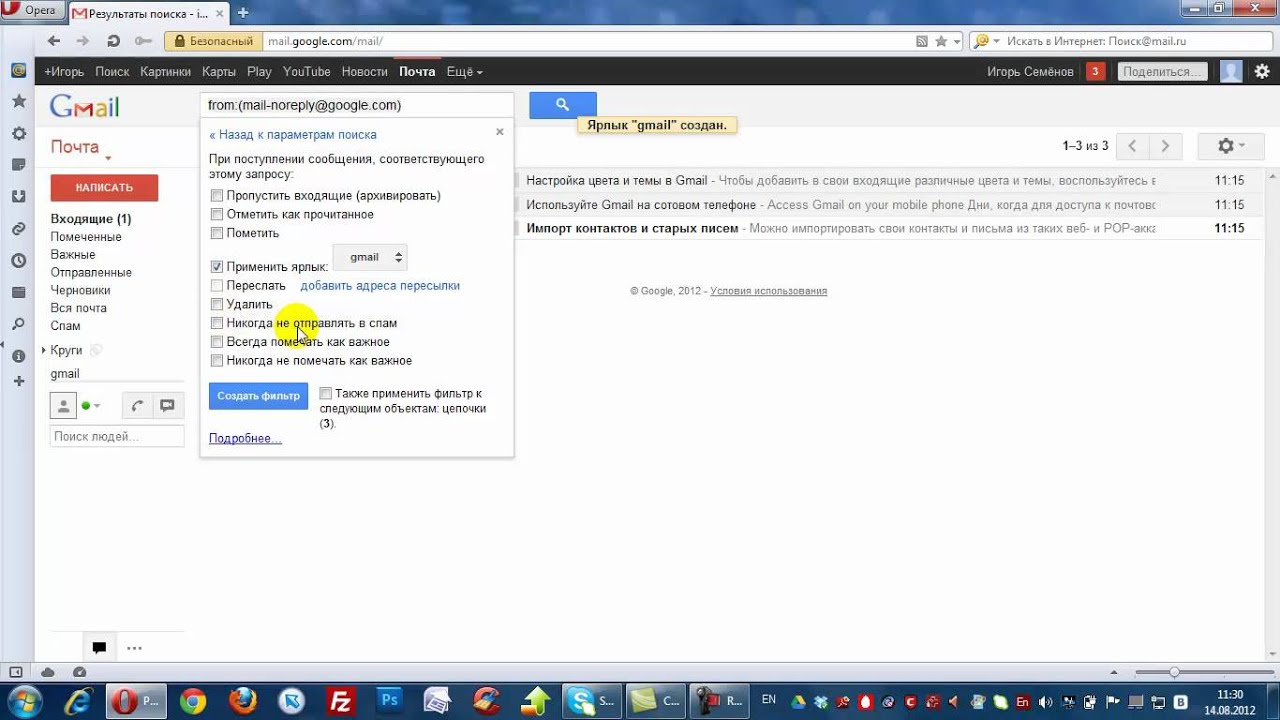
Task: Uncheck the 'Применить ярлык' checkbox
Action: pos(217,267)
